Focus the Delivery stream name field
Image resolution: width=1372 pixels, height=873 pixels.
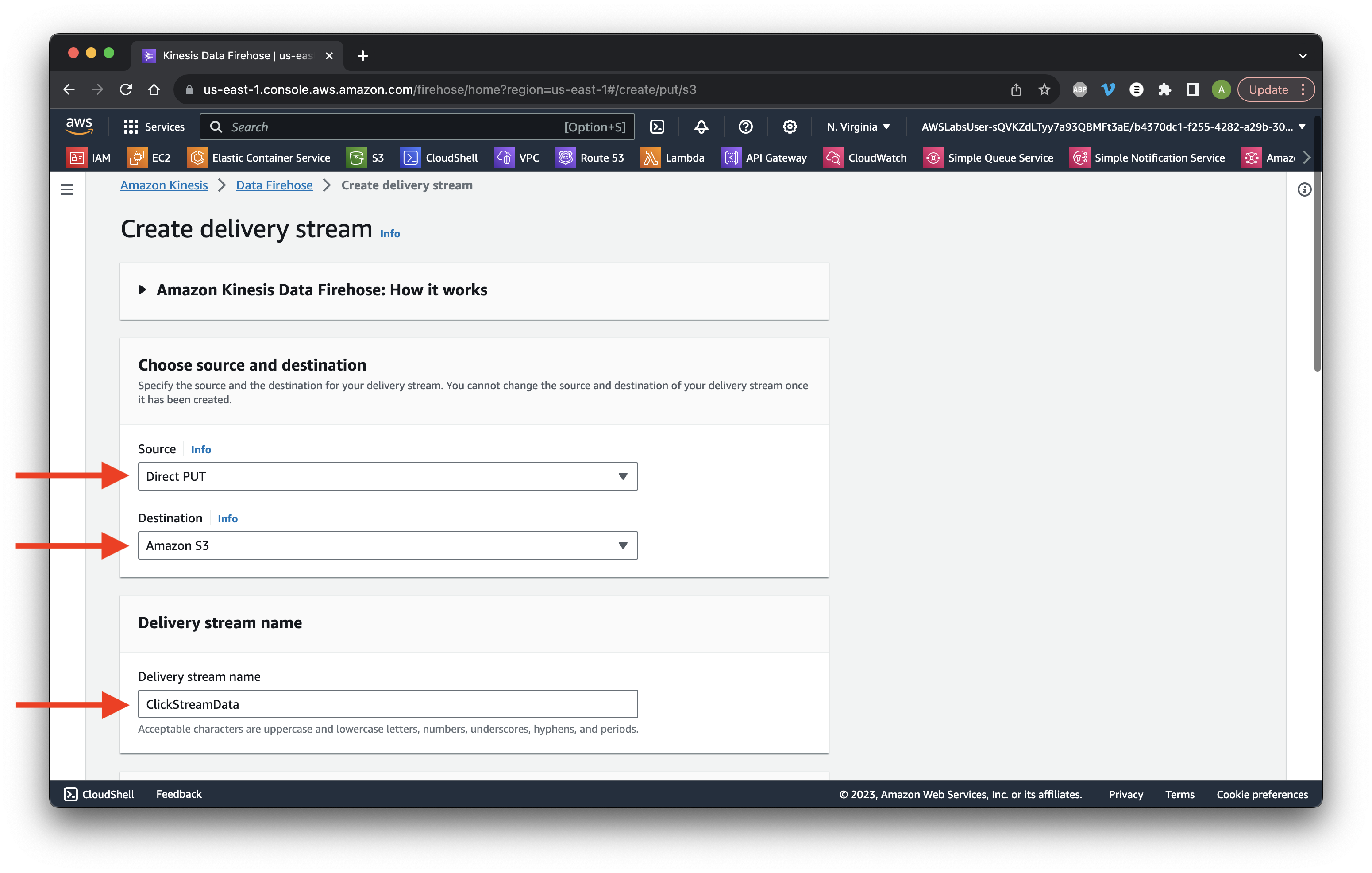[x=387, y=704]
